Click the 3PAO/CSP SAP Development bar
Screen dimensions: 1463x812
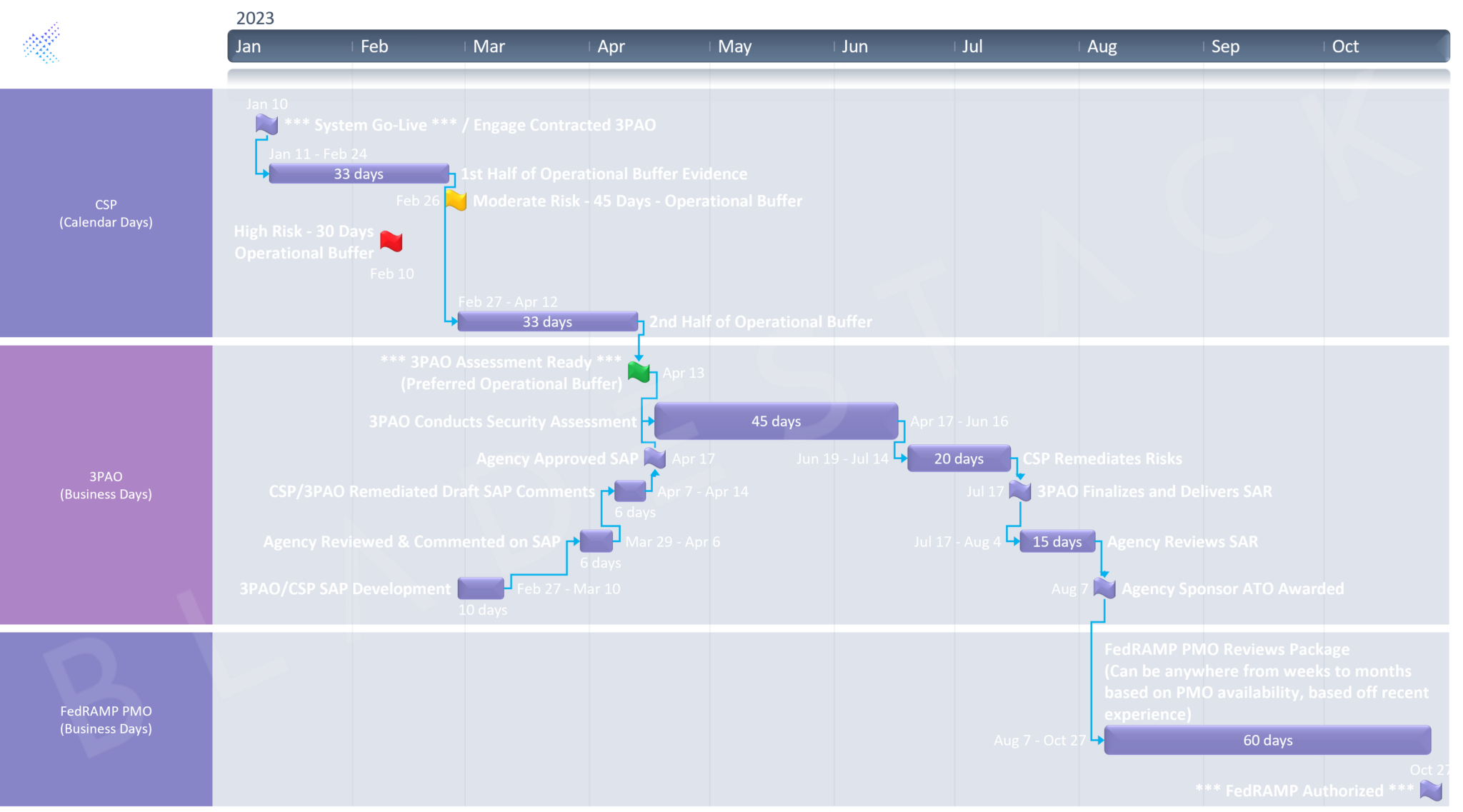point(481,588)
